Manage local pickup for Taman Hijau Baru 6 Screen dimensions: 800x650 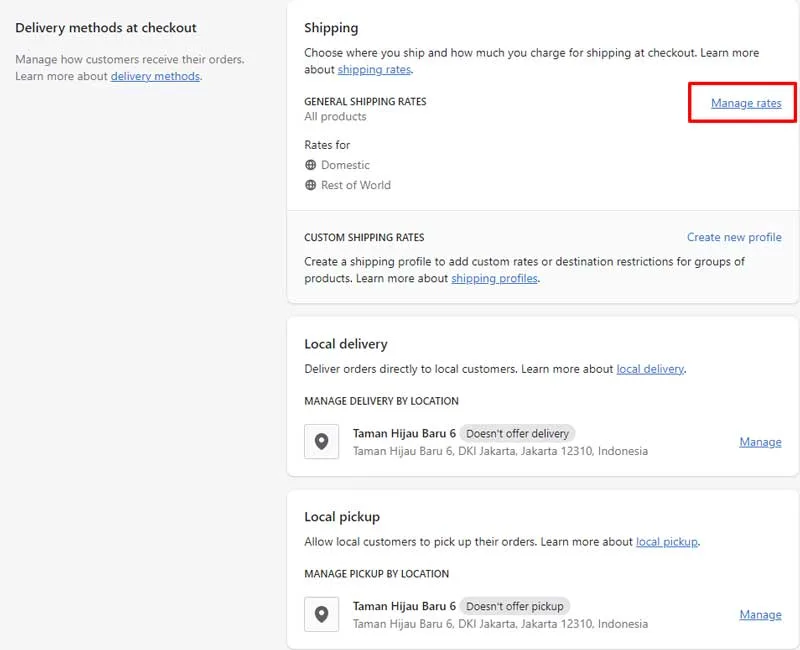(760, 614)
